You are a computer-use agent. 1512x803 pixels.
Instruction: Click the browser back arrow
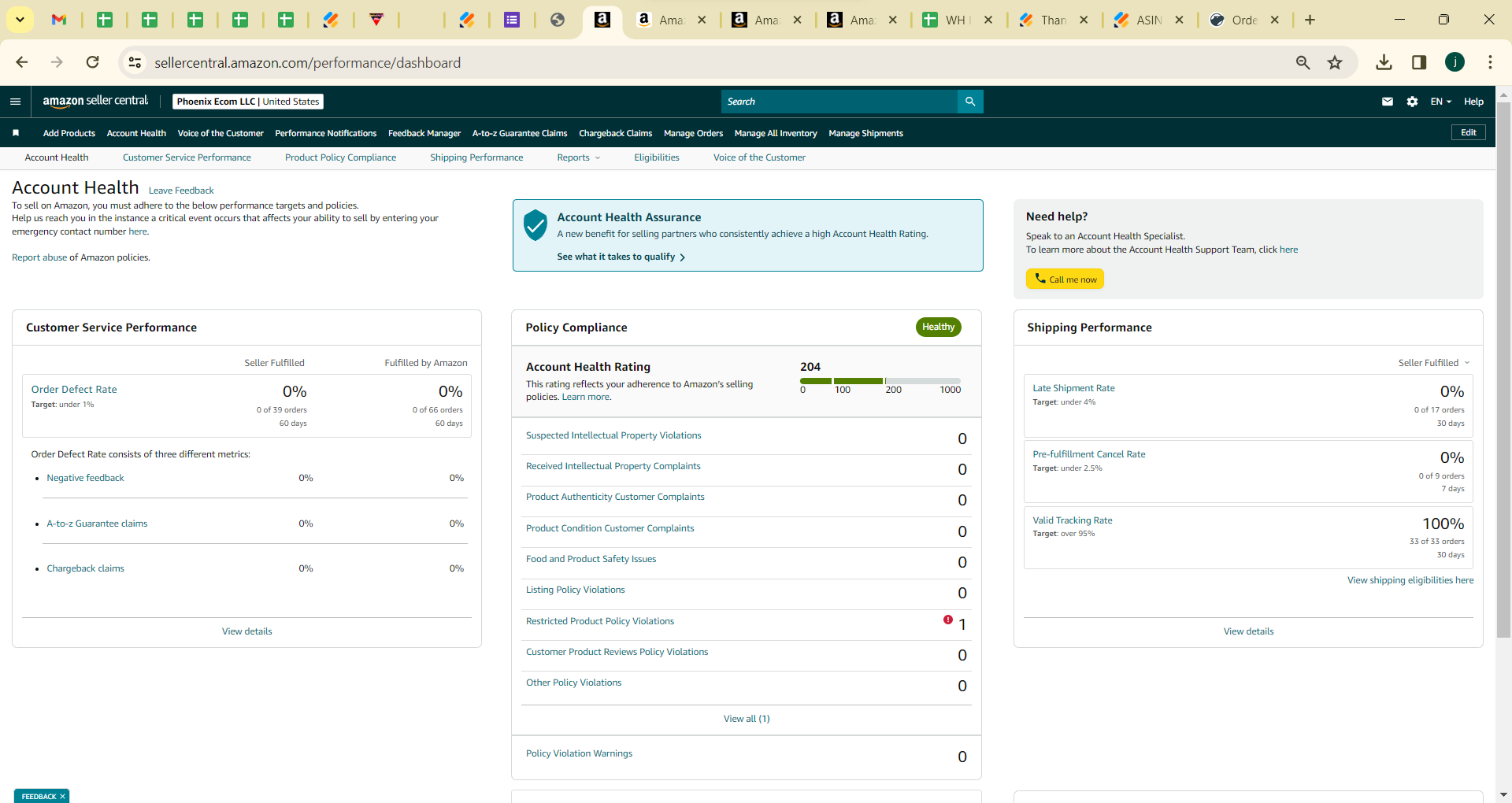point(22,62)
